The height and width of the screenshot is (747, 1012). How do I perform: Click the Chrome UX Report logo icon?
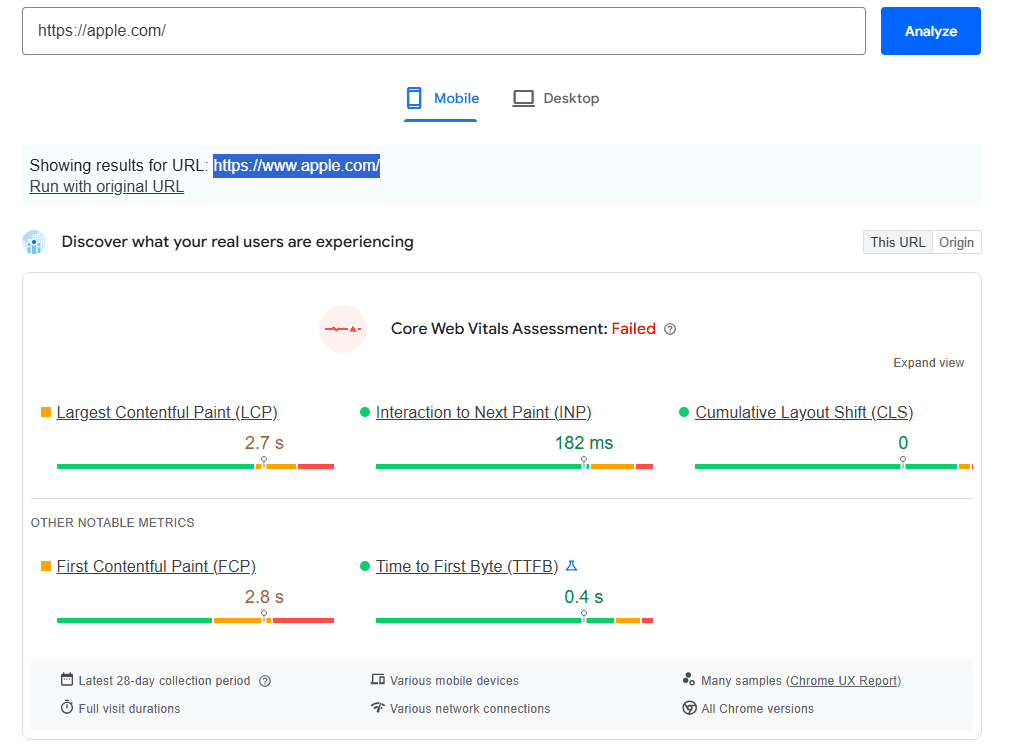click(x=34, y=241)
